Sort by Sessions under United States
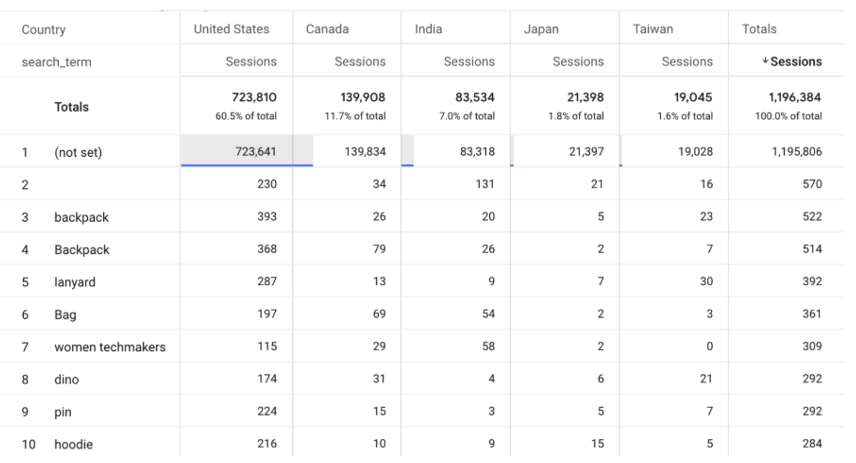The image size is (856, 463). pos(251,62)
